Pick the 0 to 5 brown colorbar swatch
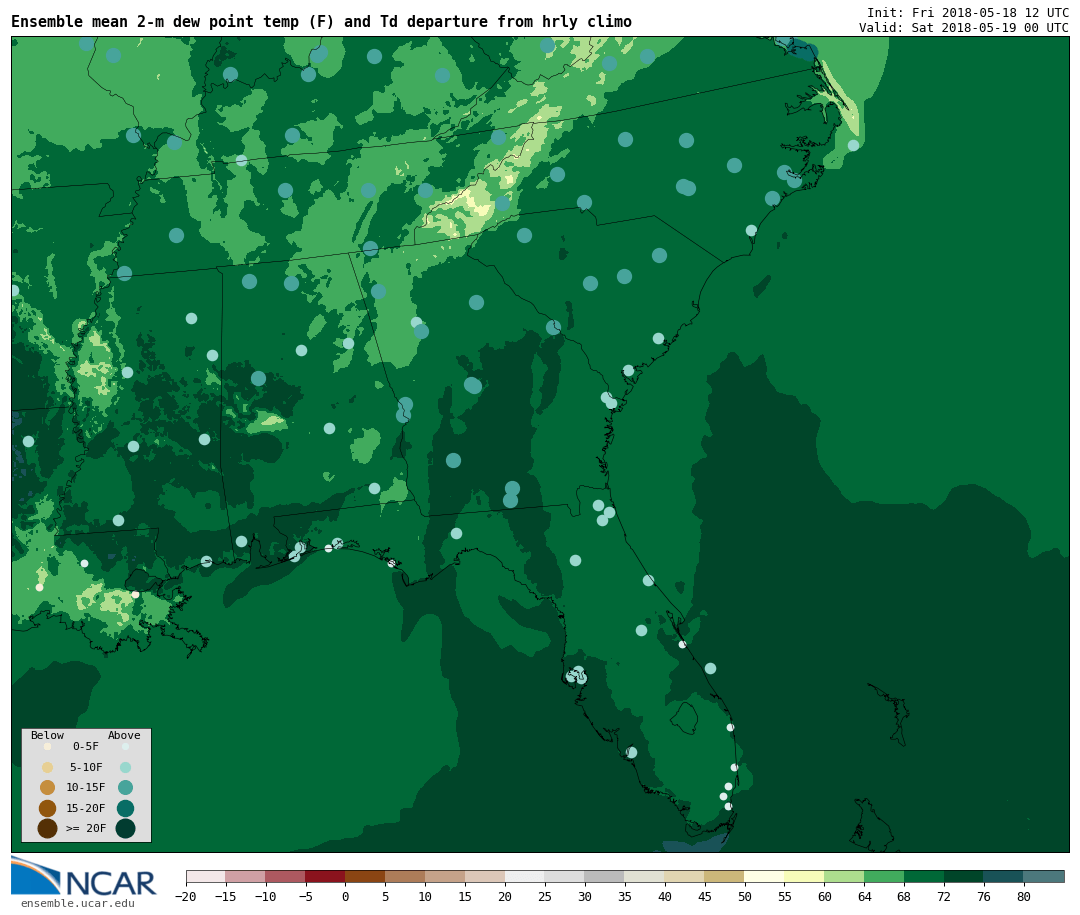The width and height of the screenshot is (1080, 915). (x=365, y=877)
